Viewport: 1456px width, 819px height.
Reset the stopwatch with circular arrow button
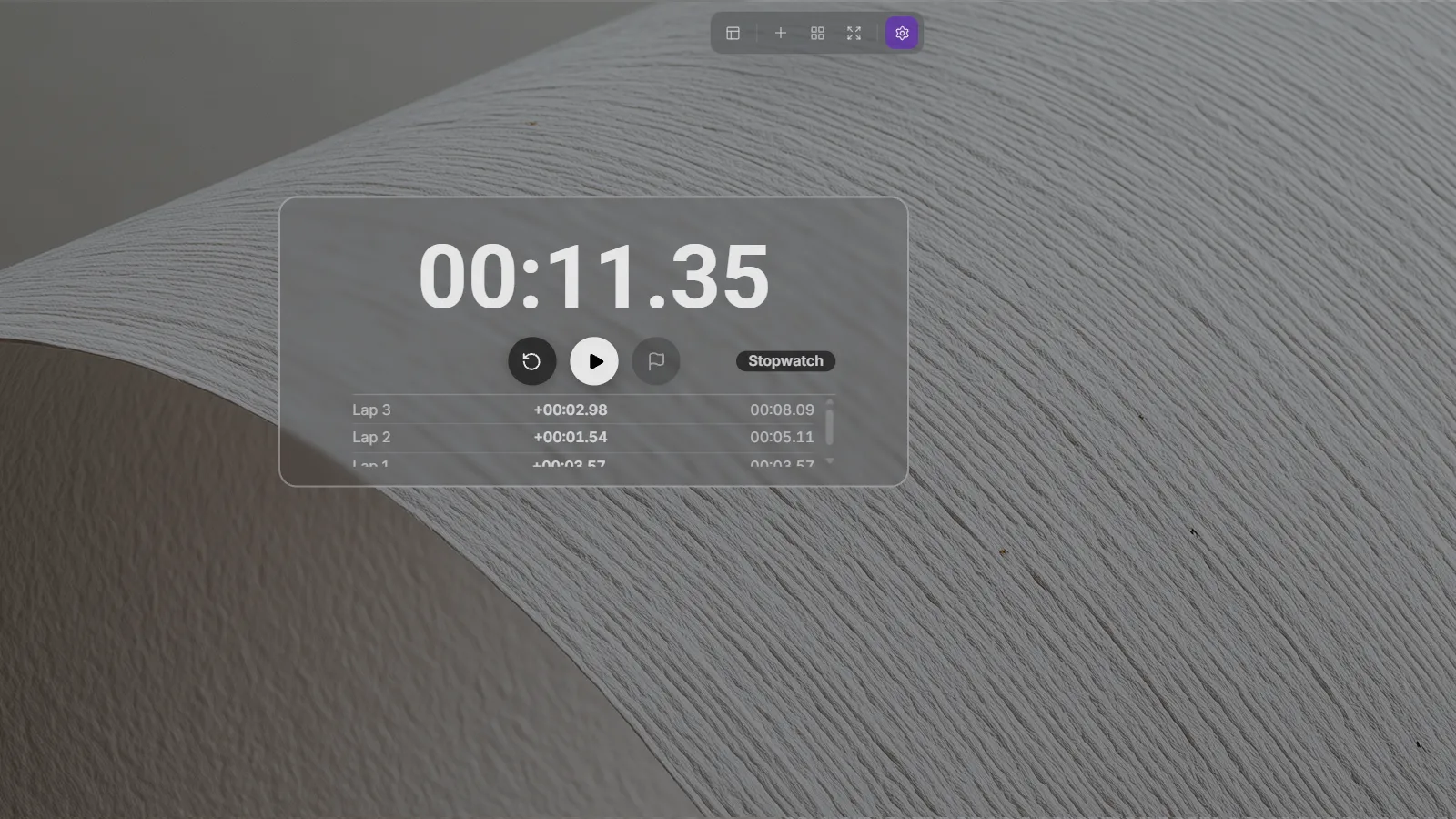tap(531, 361)
